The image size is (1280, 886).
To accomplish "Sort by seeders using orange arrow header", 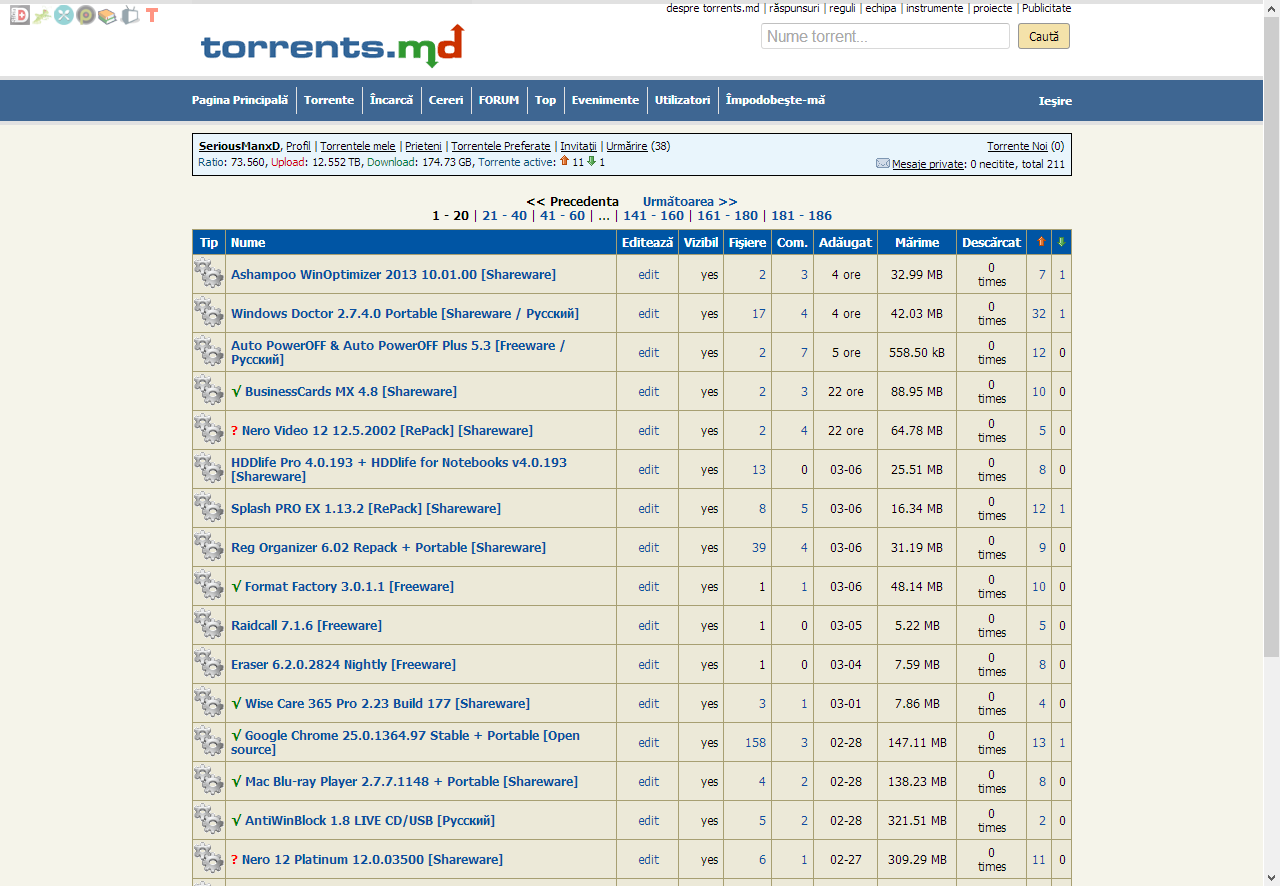I will 1041,242.
